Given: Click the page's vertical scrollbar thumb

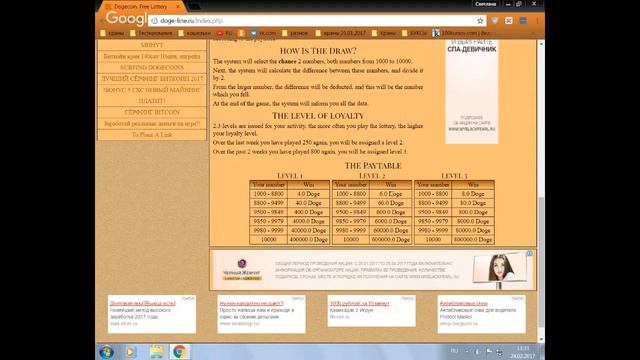Looking at the screenshot, I should pyautogui.click(x=541, y=261).
